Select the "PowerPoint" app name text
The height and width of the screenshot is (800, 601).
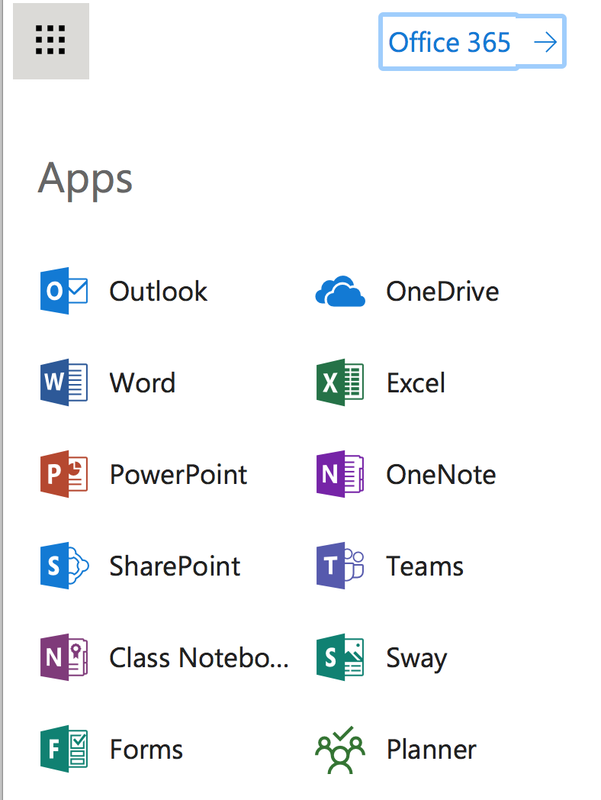click(x=178, y=474)
